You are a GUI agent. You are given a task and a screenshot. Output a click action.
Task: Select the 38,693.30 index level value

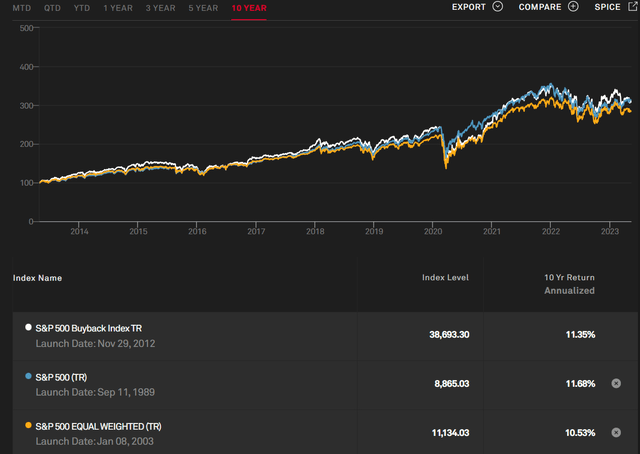[x=449, y=335]
